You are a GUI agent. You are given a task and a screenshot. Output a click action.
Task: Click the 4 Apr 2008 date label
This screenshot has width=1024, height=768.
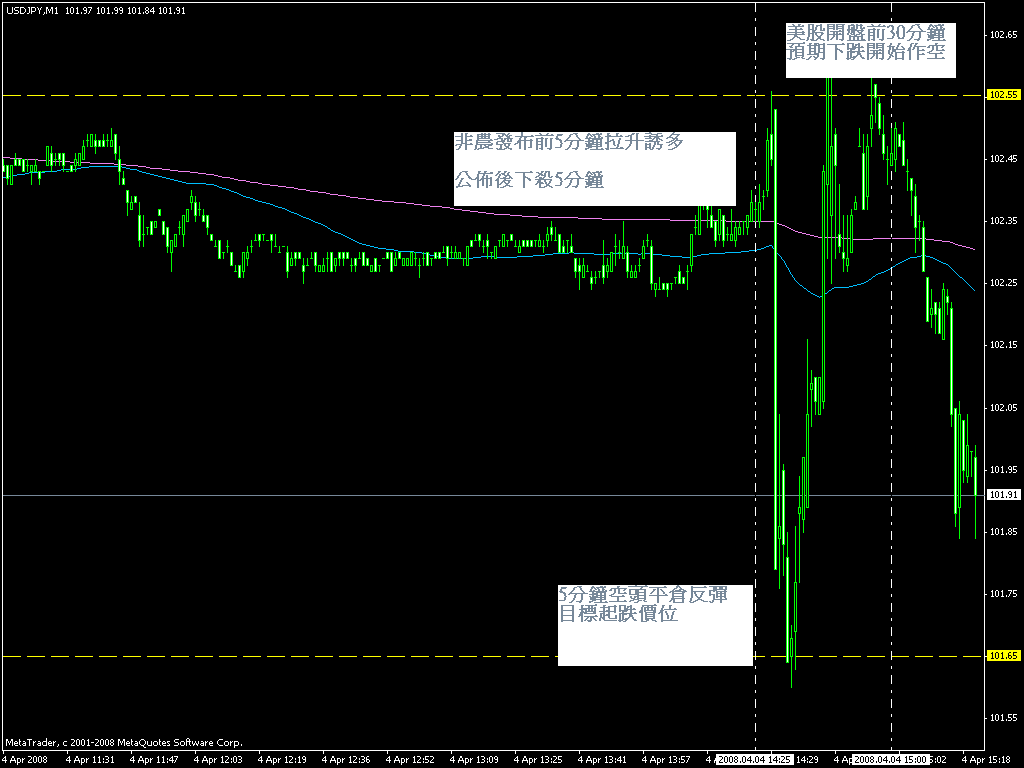(x=25, y=760)
